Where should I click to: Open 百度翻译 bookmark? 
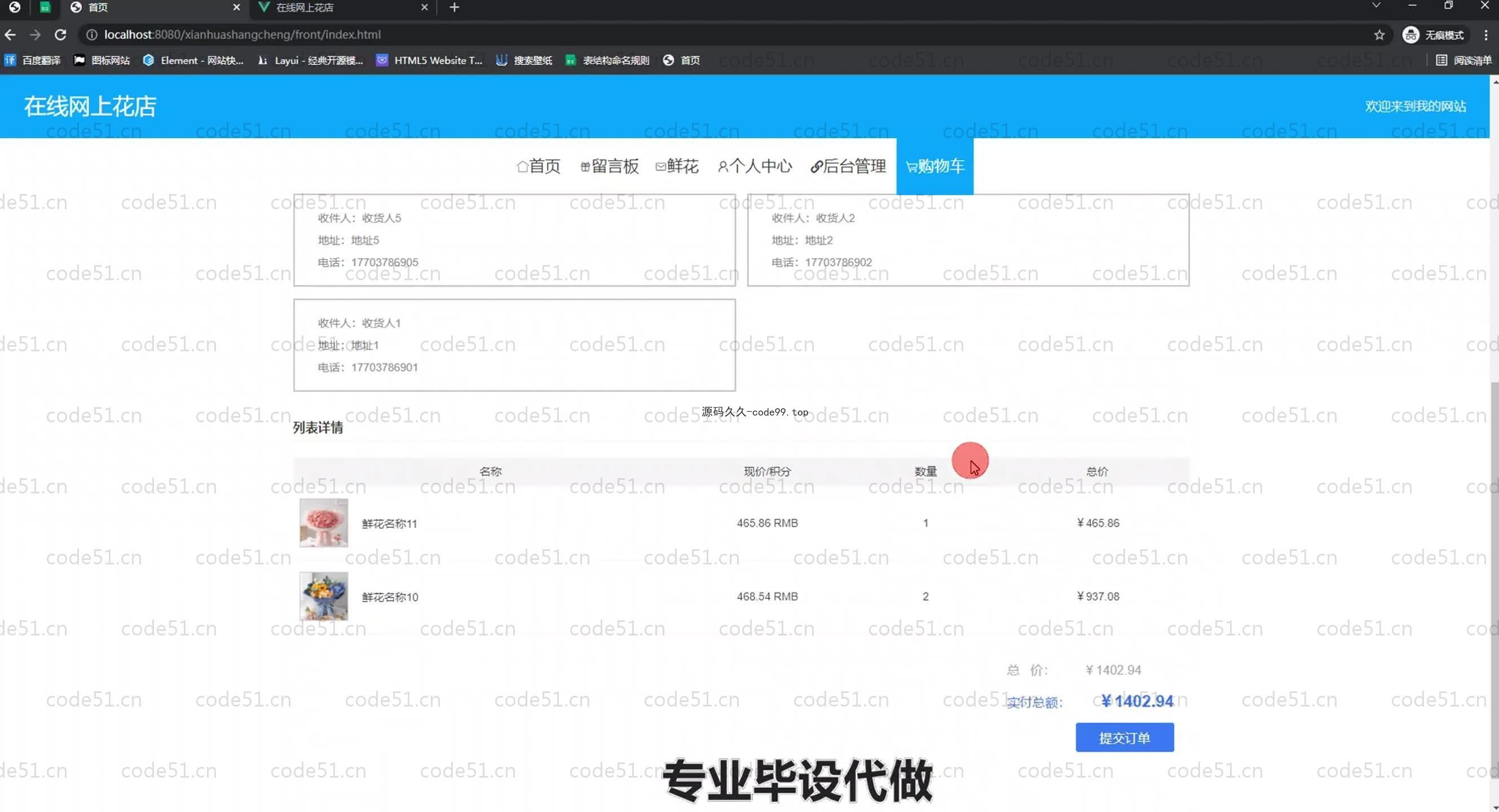(x=33, y=60)
